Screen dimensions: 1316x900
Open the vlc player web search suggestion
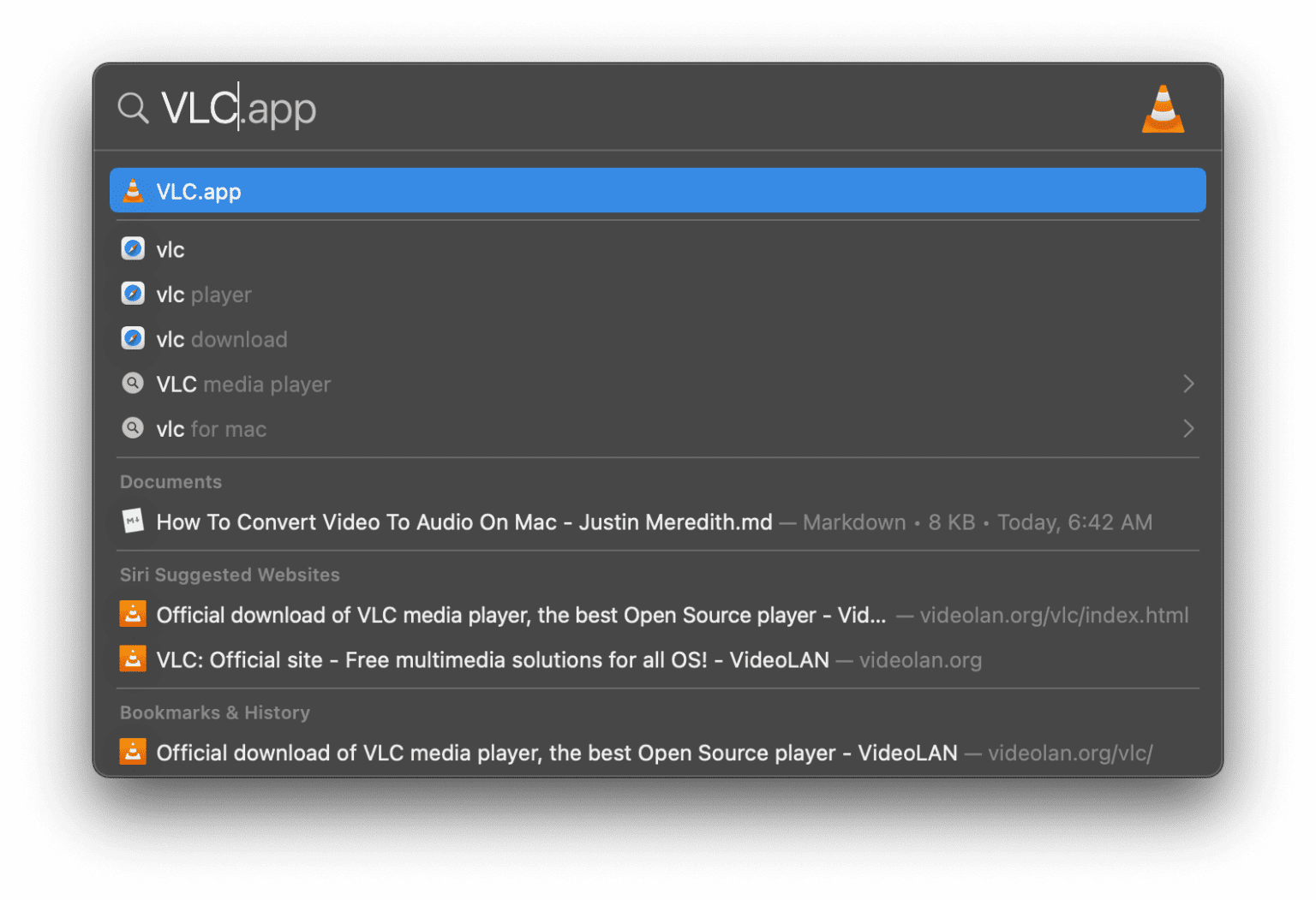[x=203, y=294]
